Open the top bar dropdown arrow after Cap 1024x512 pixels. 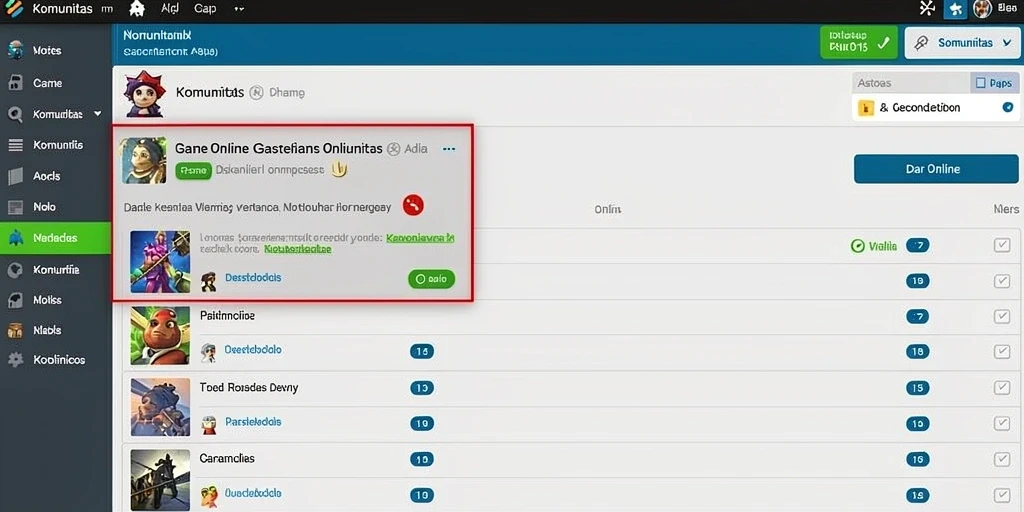tap(238, 9)
